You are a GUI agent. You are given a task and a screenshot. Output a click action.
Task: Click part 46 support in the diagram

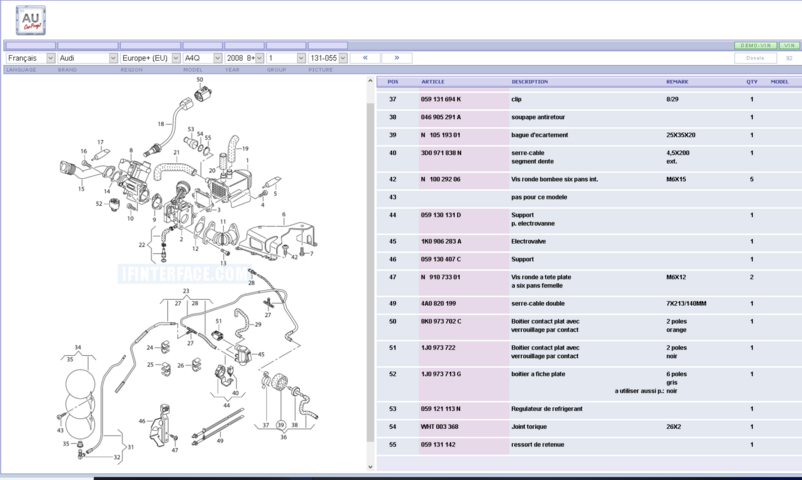160,424
